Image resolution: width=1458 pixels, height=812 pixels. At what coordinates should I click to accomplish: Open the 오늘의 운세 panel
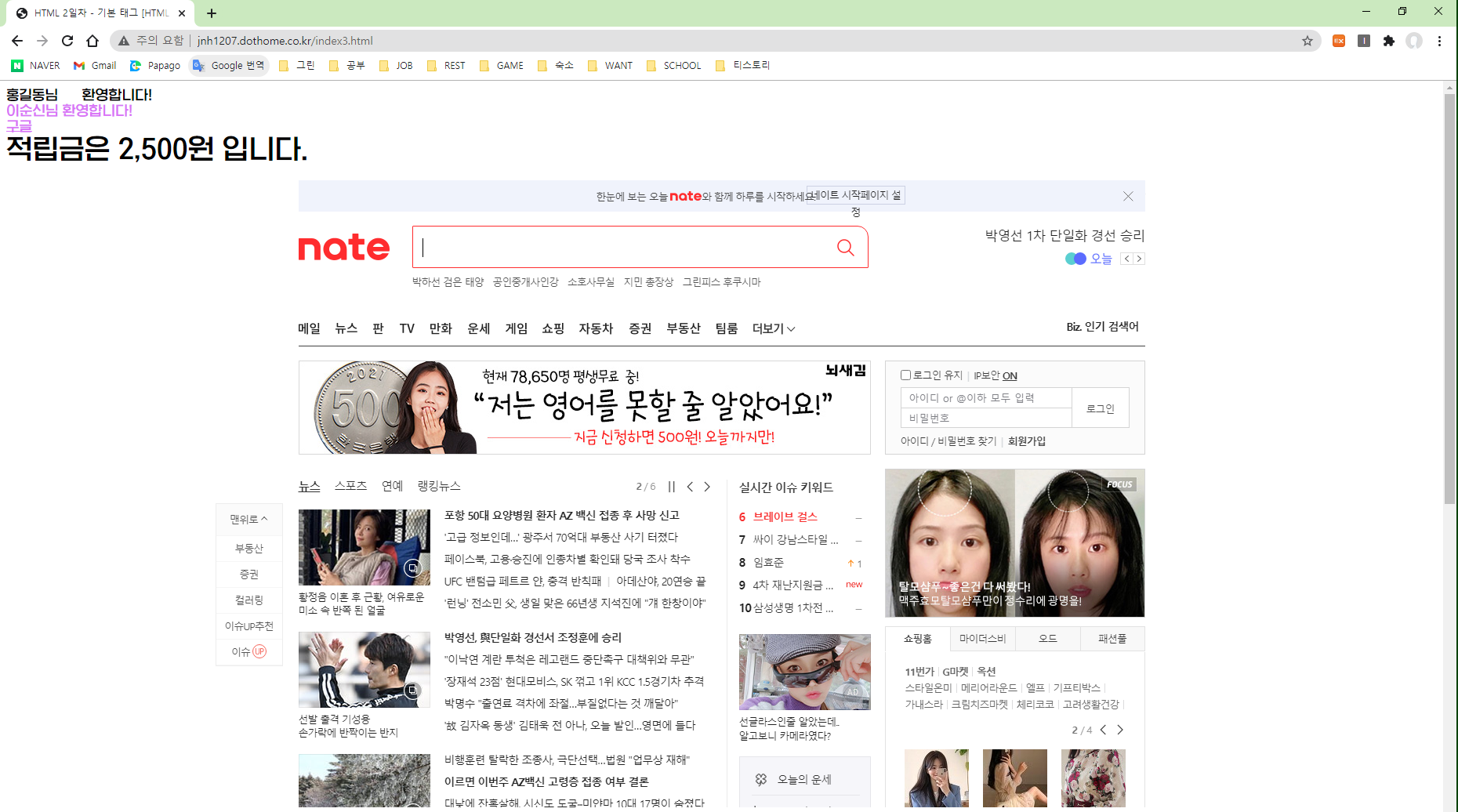point(804,780)
